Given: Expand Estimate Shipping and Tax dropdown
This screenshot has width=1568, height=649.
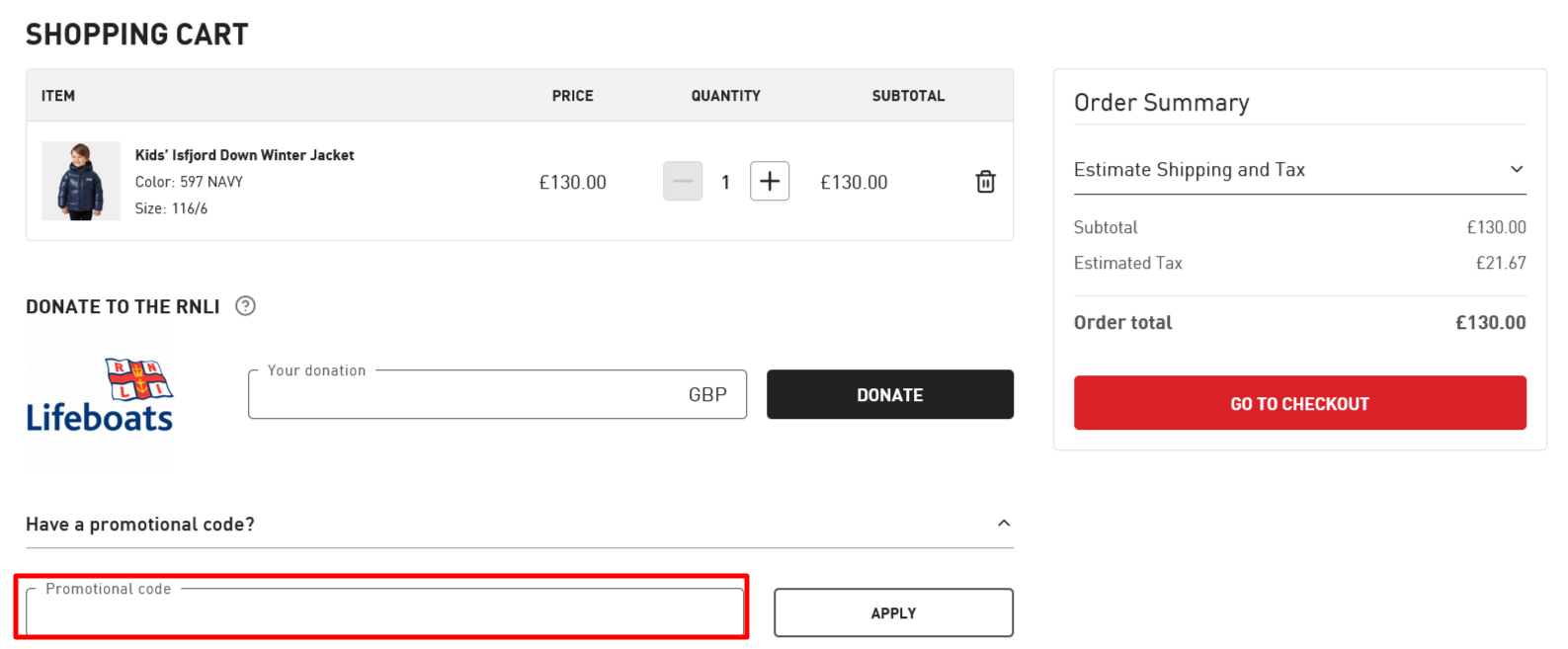Looking at the screenshot, I should coord(1300,170).
